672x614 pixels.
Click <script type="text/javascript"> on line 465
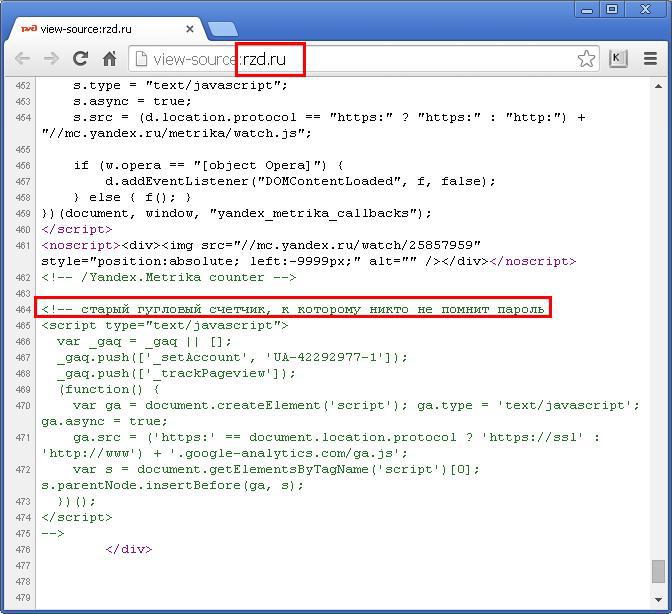click(x=165, y=326)
